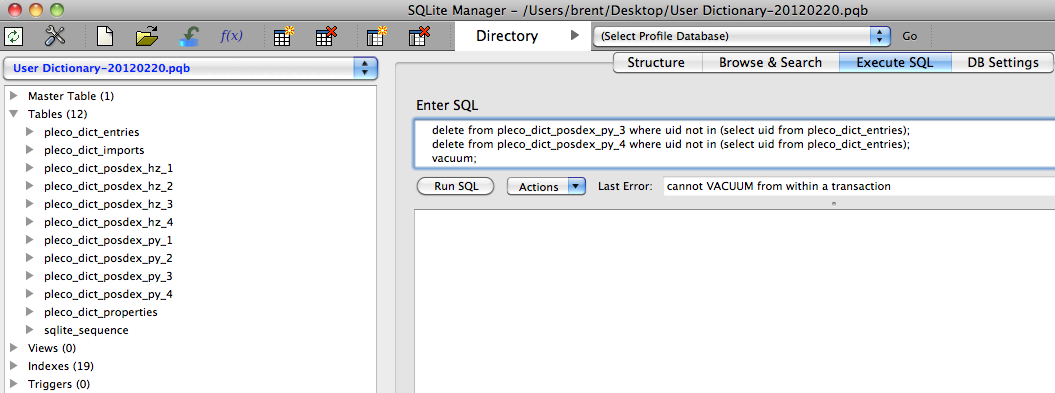Select pleco_dict_entries table in tree
The height and width of the screenshot is (393, 1055).
click(92, 132)
